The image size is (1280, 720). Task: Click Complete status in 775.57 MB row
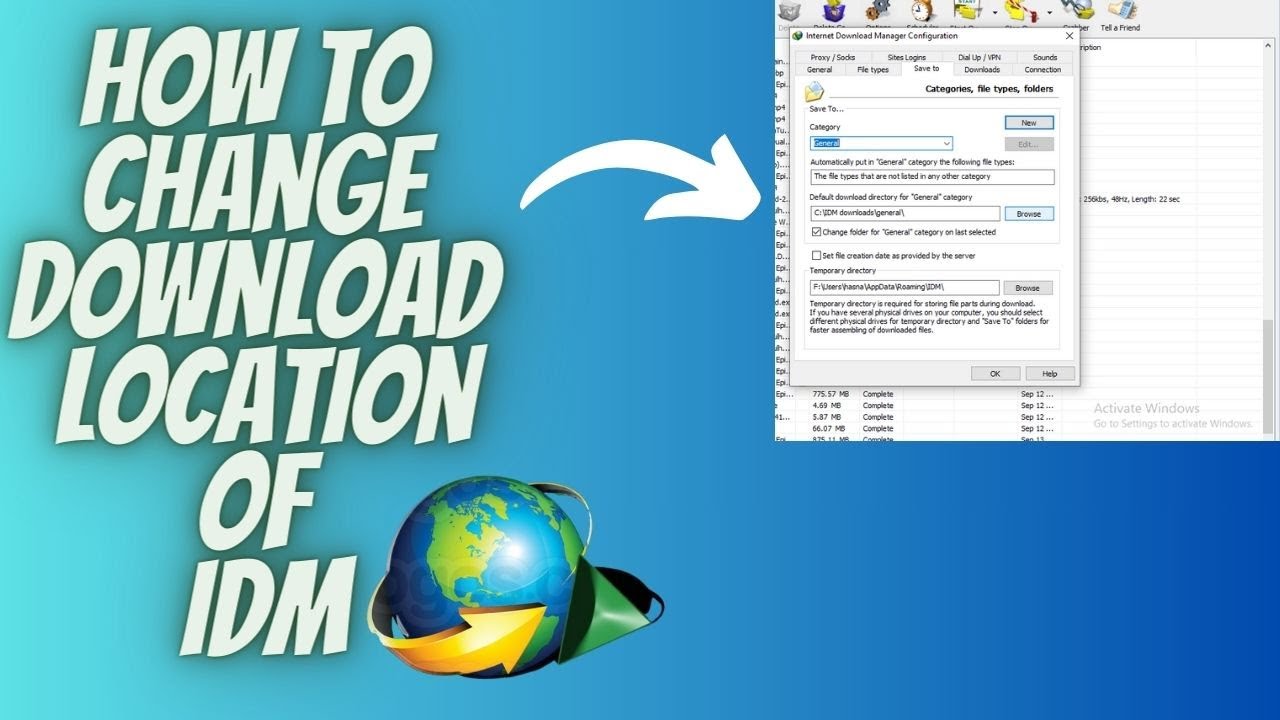[x=878, y=394]
